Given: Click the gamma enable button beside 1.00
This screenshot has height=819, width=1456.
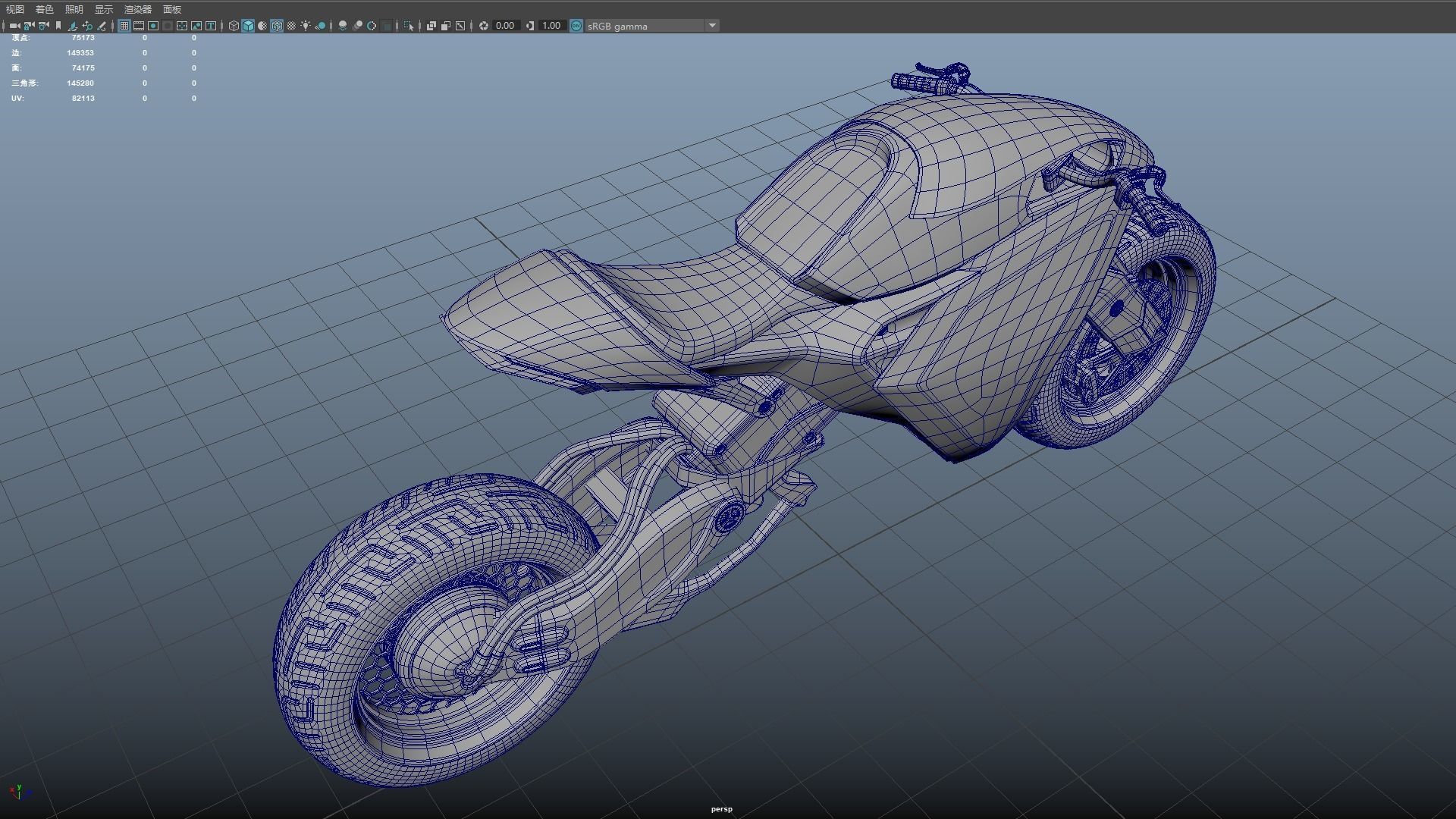Looking at the screenshot, I should 530,25.
